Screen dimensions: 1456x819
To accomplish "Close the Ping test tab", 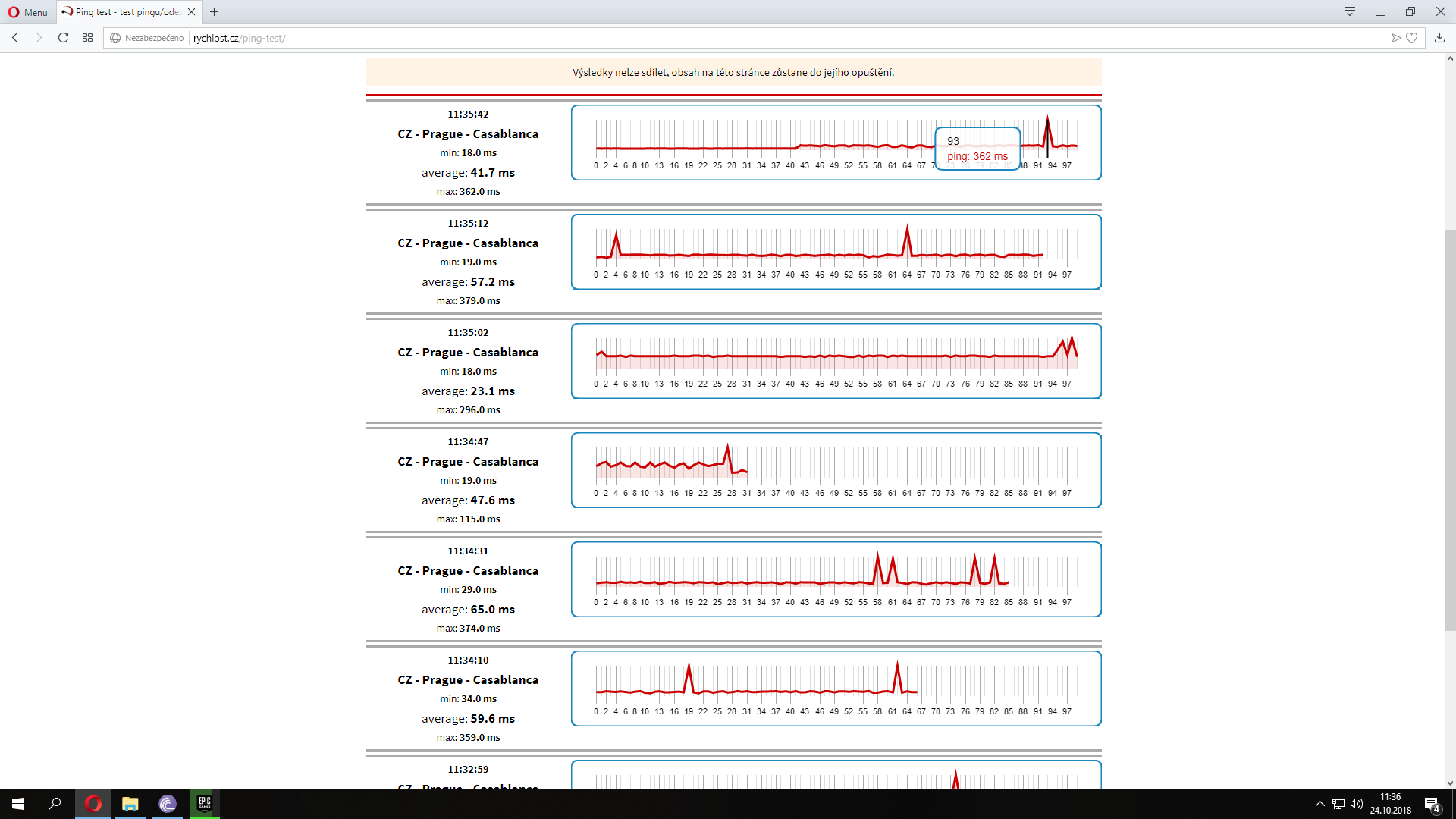I will [192, 12].
